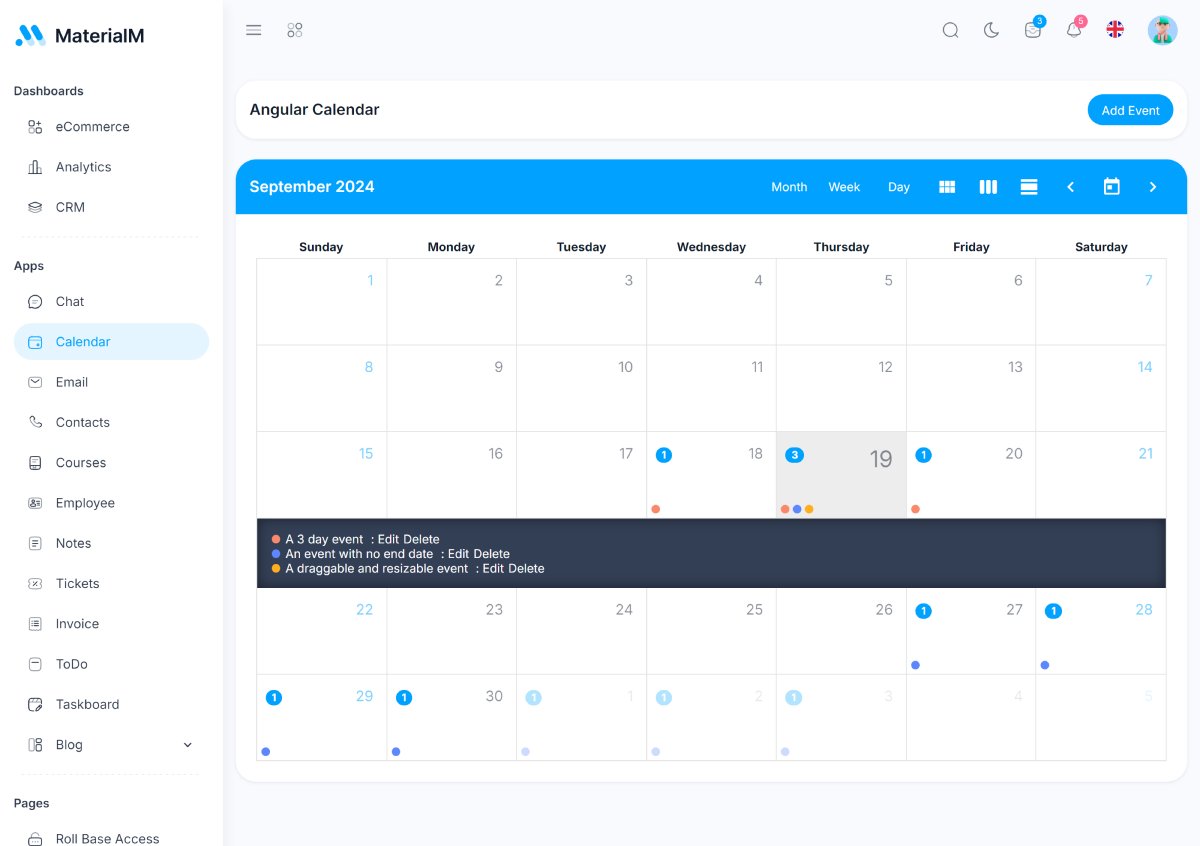Screen dimensions: 1200x846
Task: Open notifications bell with 5 alerts
Action: tap(1074, 30)
